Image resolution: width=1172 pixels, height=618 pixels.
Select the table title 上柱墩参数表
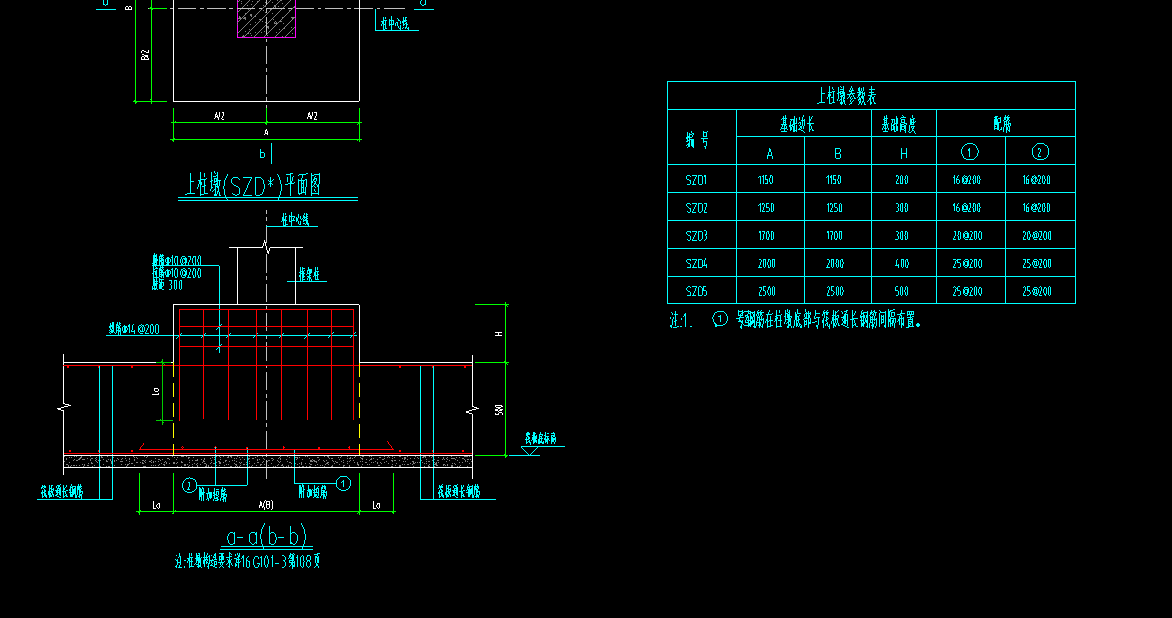pos(847,96)
